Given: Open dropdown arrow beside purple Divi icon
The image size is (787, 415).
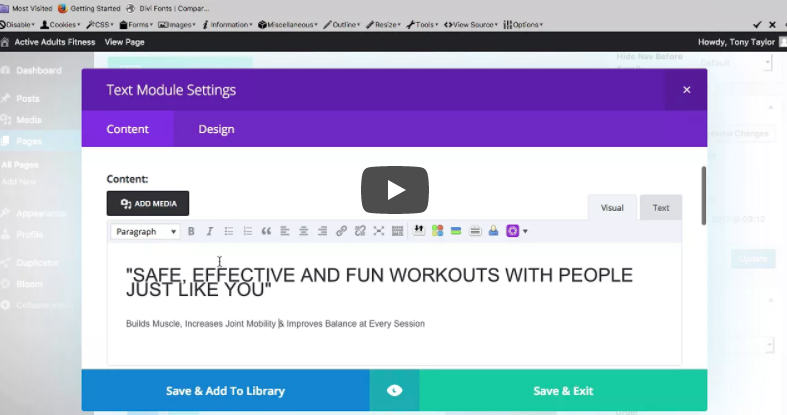Looking at the screenshot, I should point(525,231).
